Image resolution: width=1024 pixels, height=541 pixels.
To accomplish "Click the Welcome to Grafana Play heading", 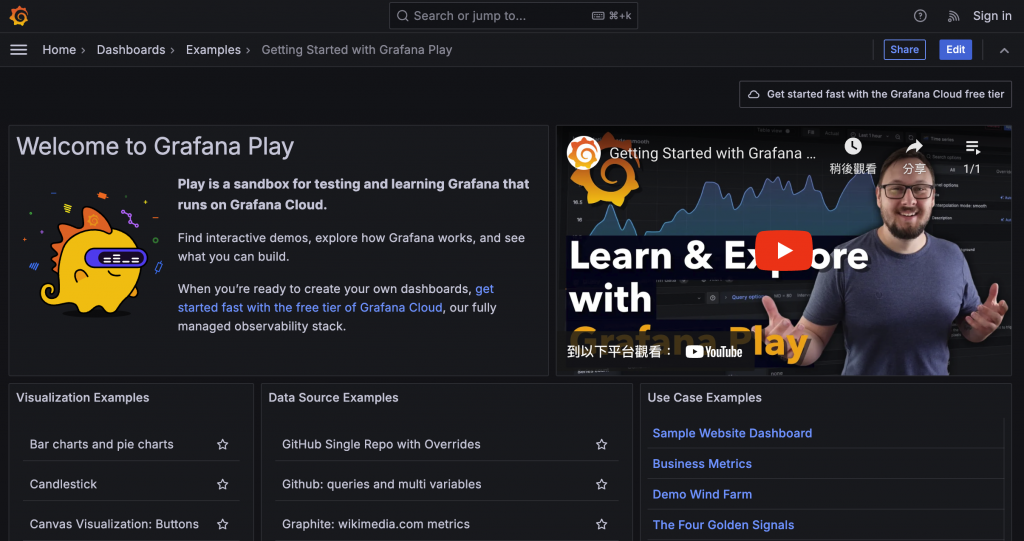I will coord(155,146).
